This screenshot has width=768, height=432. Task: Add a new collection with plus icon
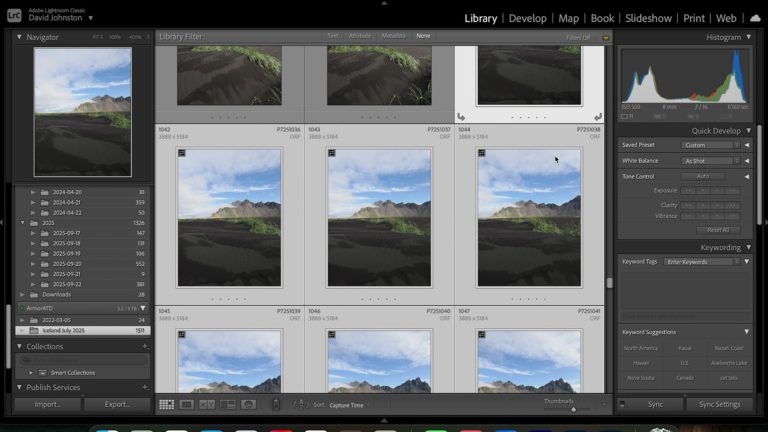coord(145,347)
